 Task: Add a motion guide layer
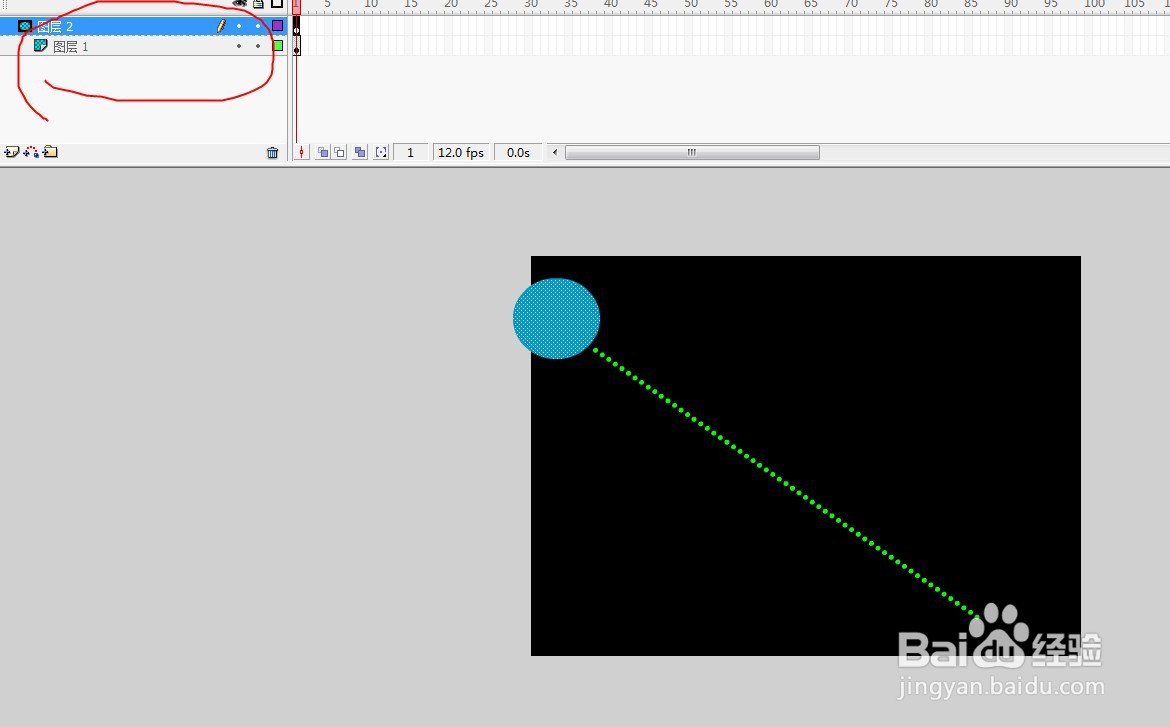[31, 152]
